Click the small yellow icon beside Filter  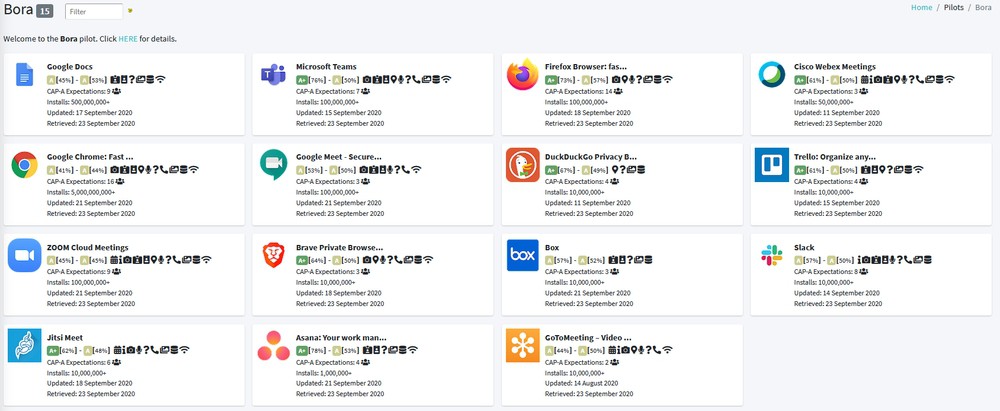point(130,11)
